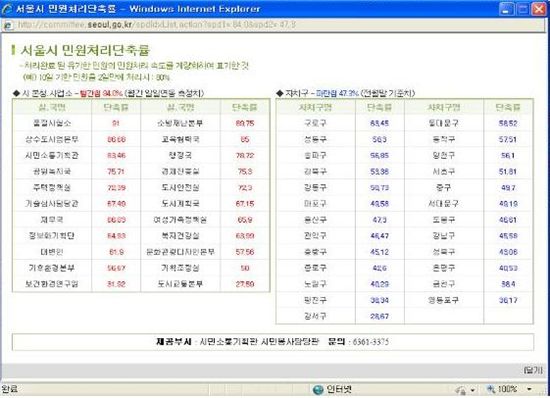This screenshot has width=550, height=398.
Task: Click the 닫기 link at the bottom right
Action: tap(533, 370)
